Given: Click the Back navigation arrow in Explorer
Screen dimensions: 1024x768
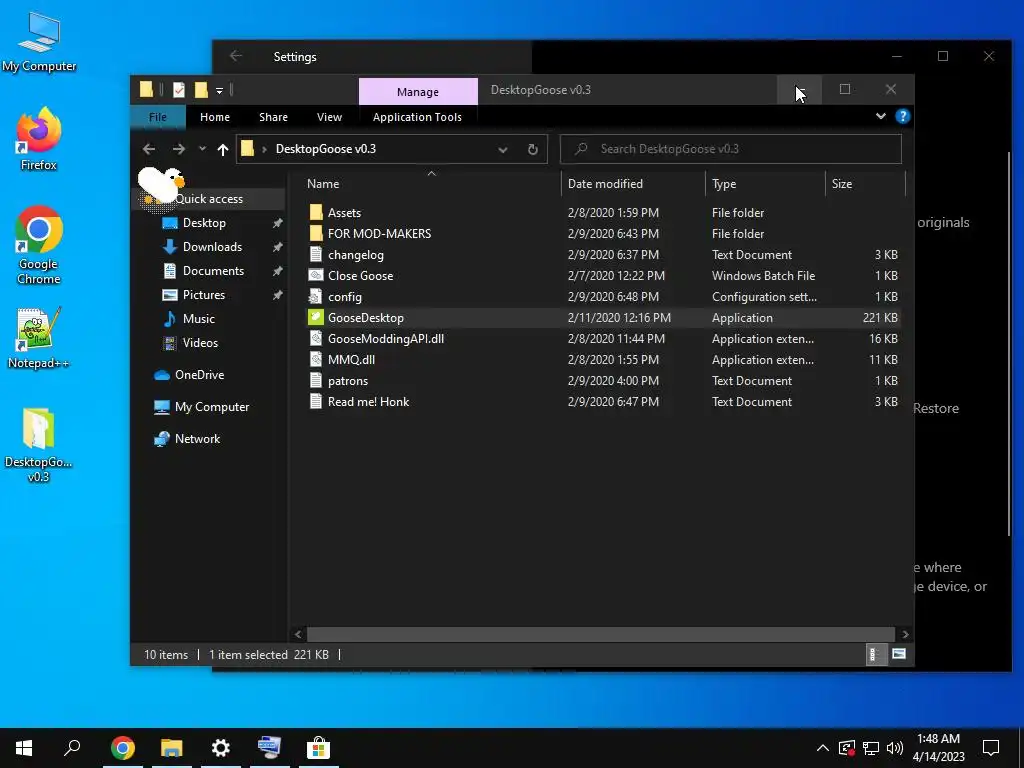Looking at the screenshot, I should (x=149, y=150).
